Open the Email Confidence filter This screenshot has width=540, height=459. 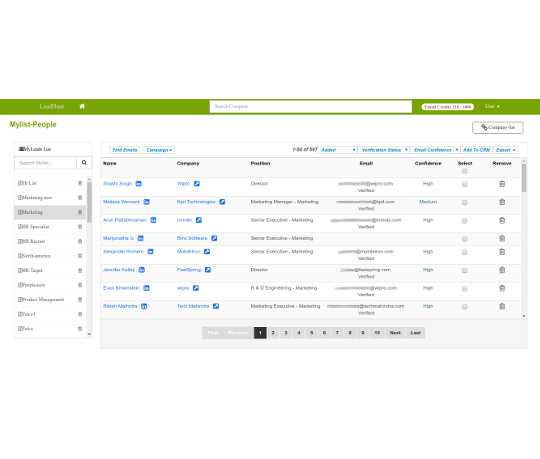point(435,150)
